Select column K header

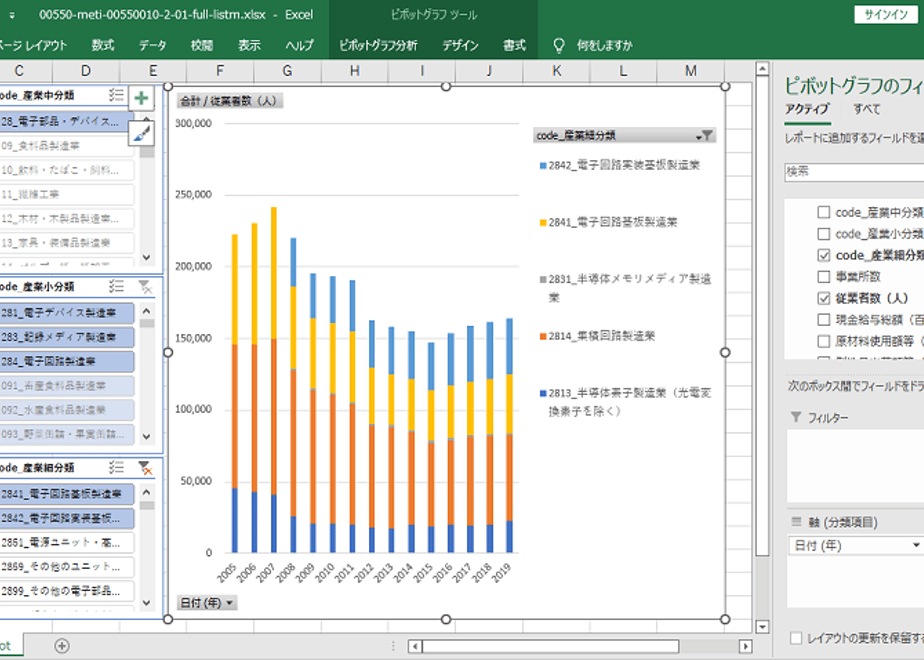click(x=556, y=71)
